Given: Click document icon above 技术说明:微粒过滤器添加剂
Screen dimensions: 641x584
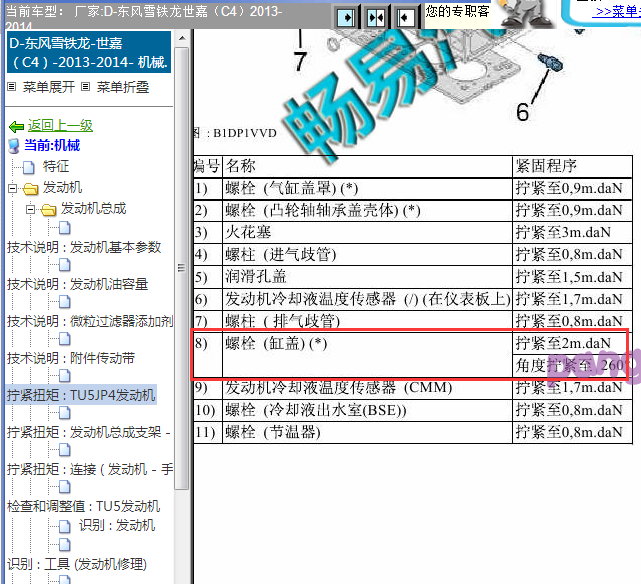Looking at the screenshot, I should [x=65, y=302].
